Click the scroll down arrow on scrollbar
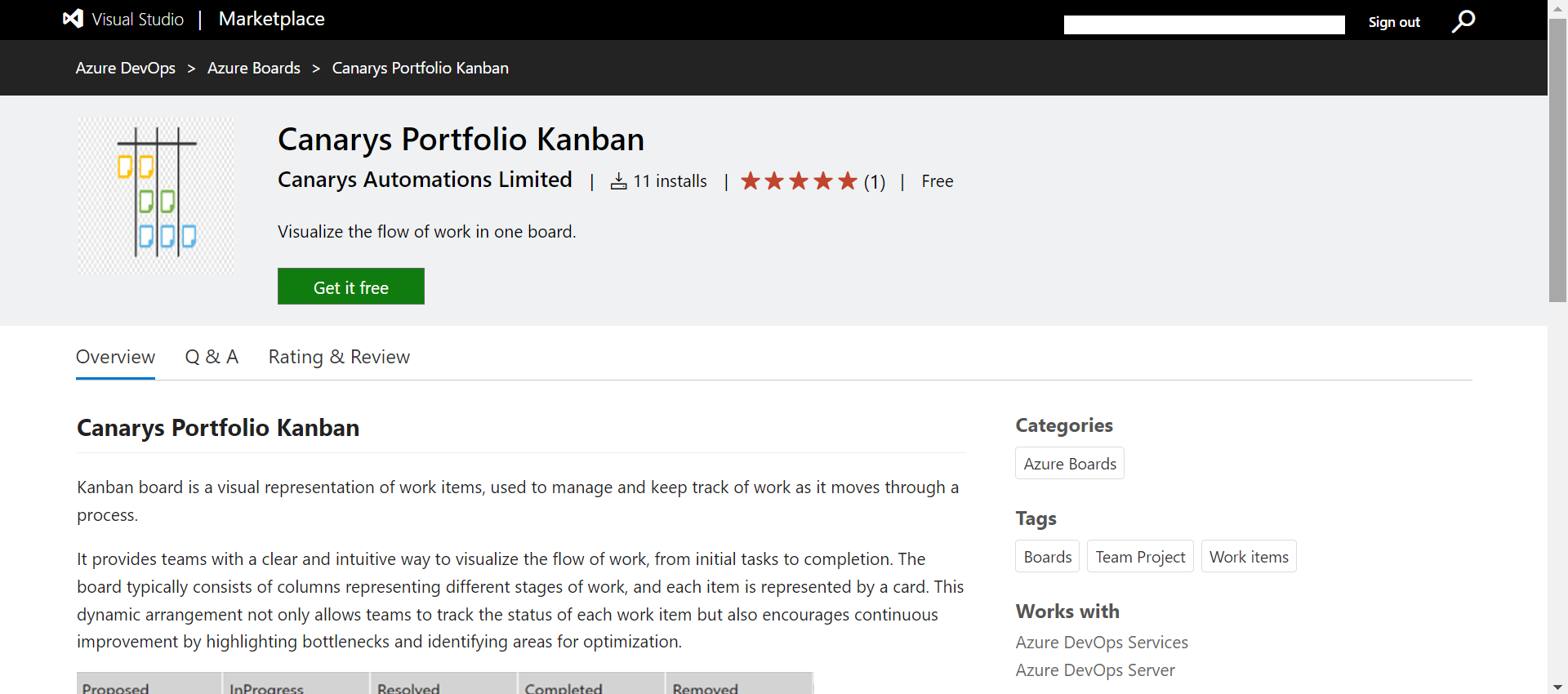The height and width of the screenshot is (694, 1568). tap(1557, 687)
